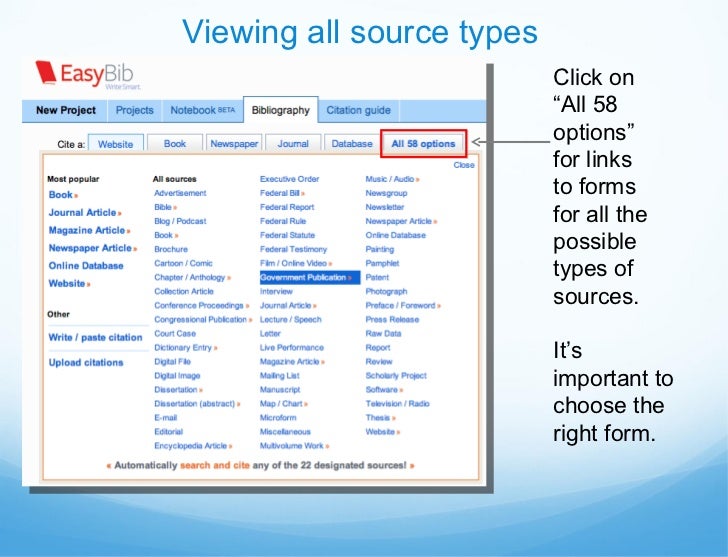Open the Citation guide tab
Screen dimensions: 728x557
358,110
